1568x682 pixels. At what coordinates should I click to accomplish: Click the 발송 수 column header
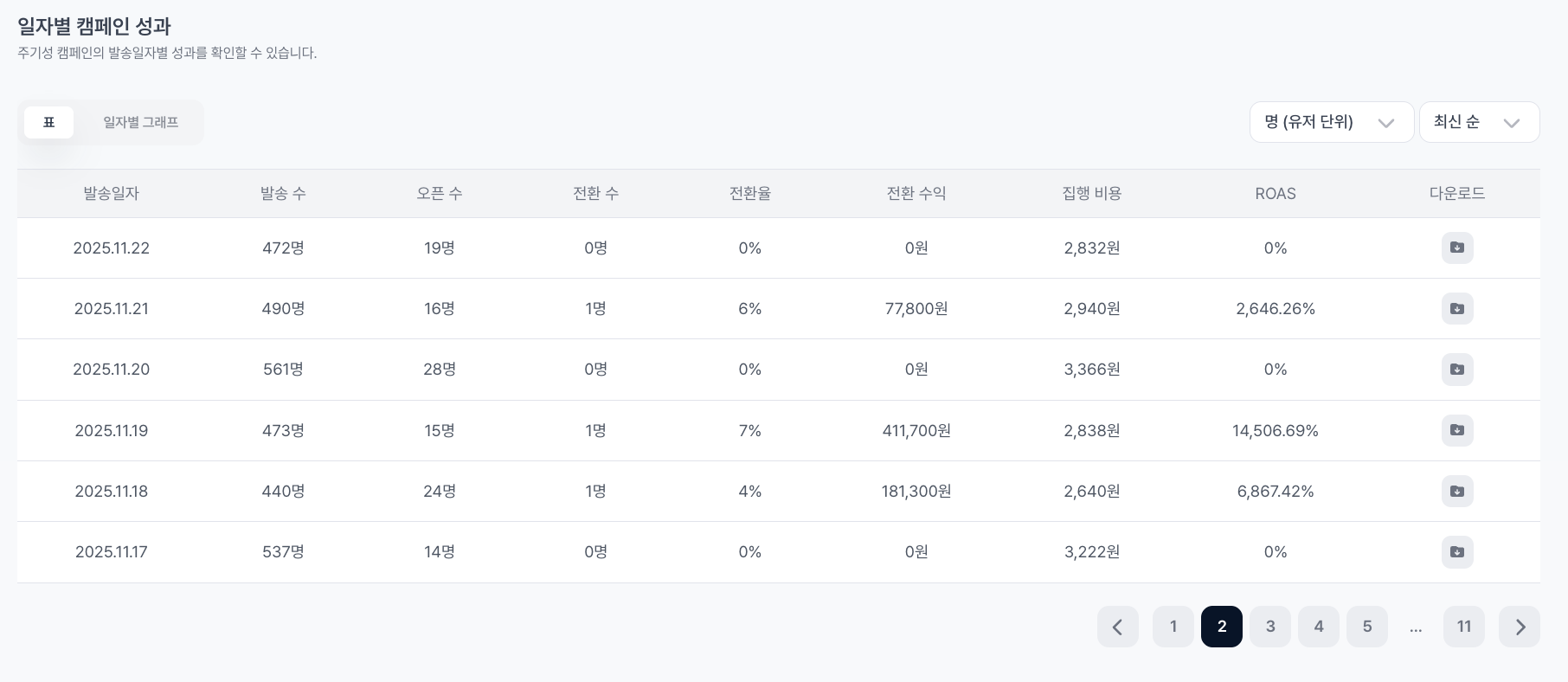(x=283, y=193)
